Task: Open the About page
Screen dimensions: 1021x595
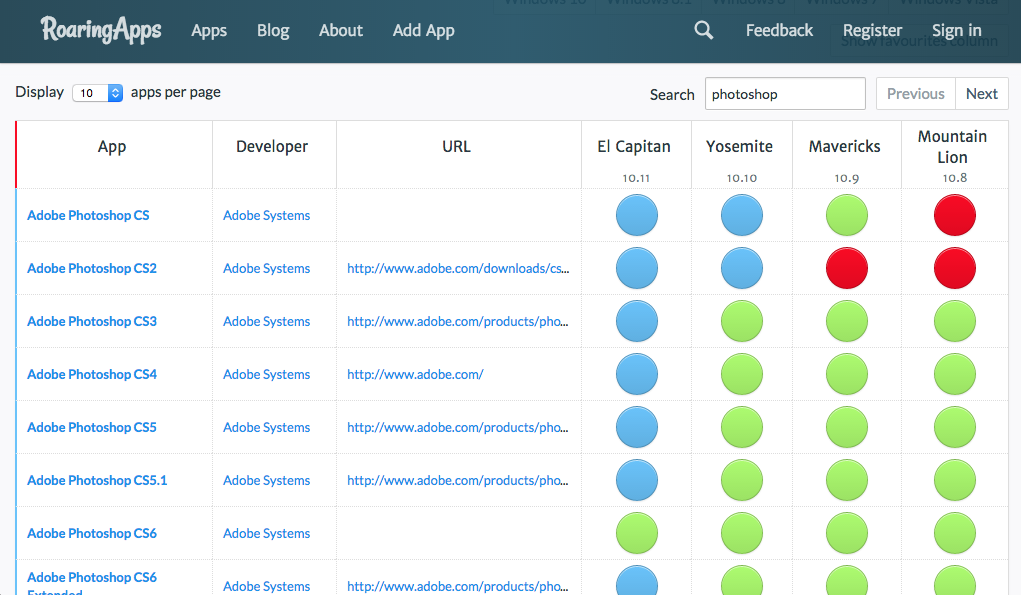Action: click(341, 31)
